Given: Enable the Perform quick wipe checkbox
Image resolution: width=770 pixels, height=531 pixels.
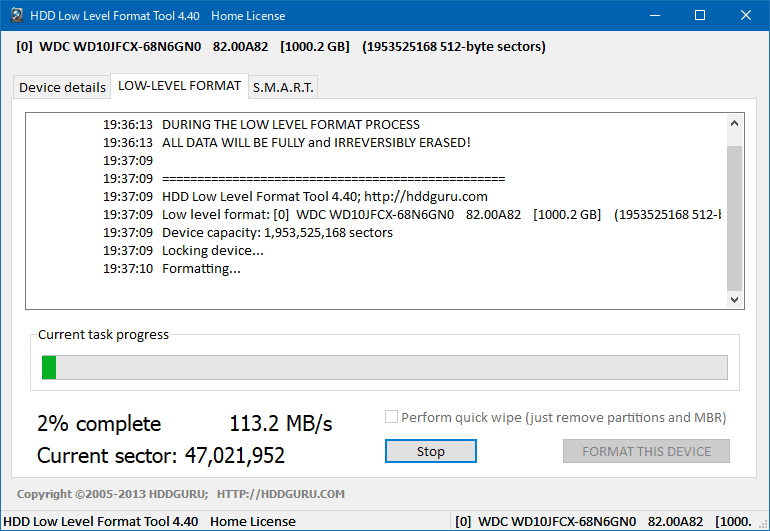Looking at the screenshot, I should click(391, 417).
